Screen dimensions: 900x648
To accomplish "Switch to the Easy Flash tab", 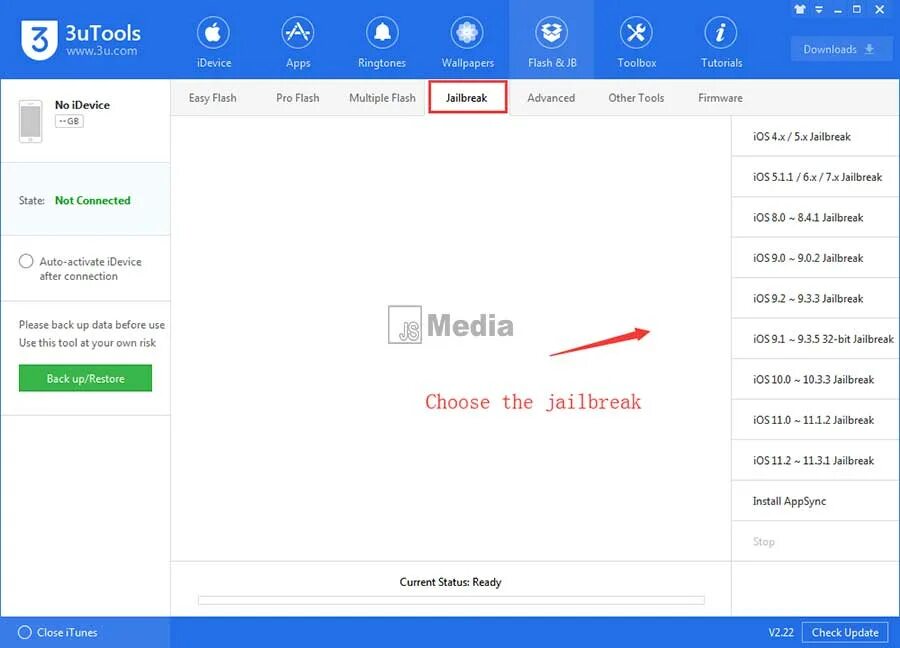I will point(212,98).
